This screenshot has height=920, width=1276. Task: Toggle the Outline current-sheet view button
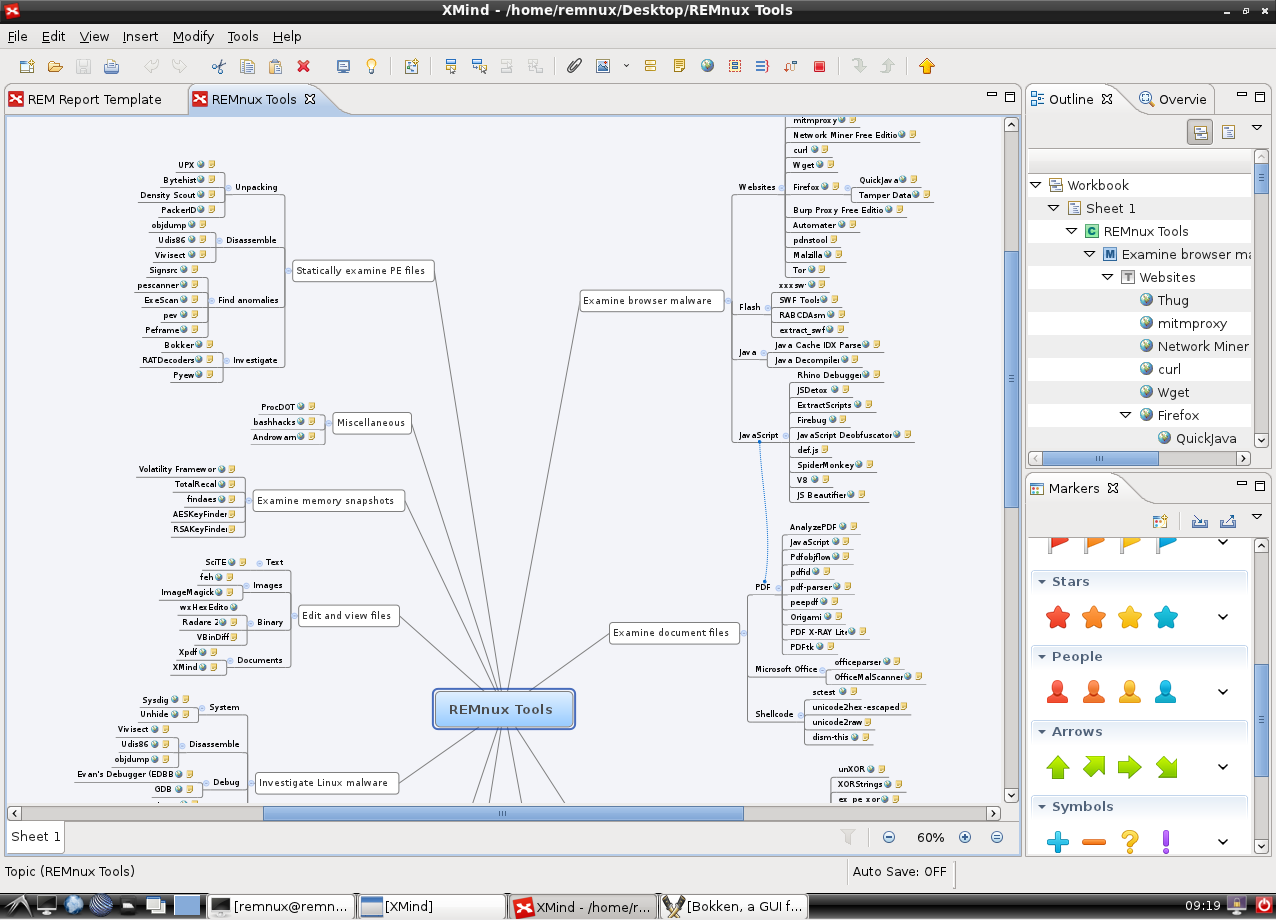coord(1228,132)
